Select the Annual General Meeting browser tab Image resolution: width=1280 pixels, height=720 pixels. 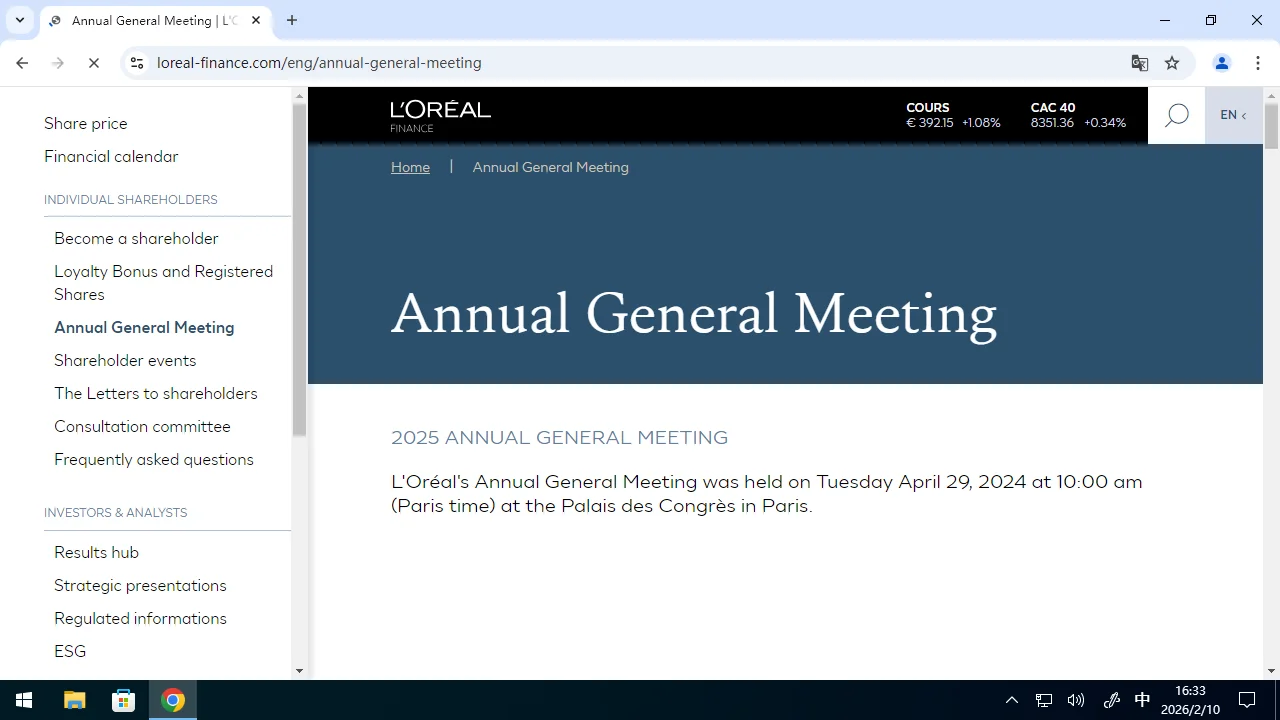145,20
